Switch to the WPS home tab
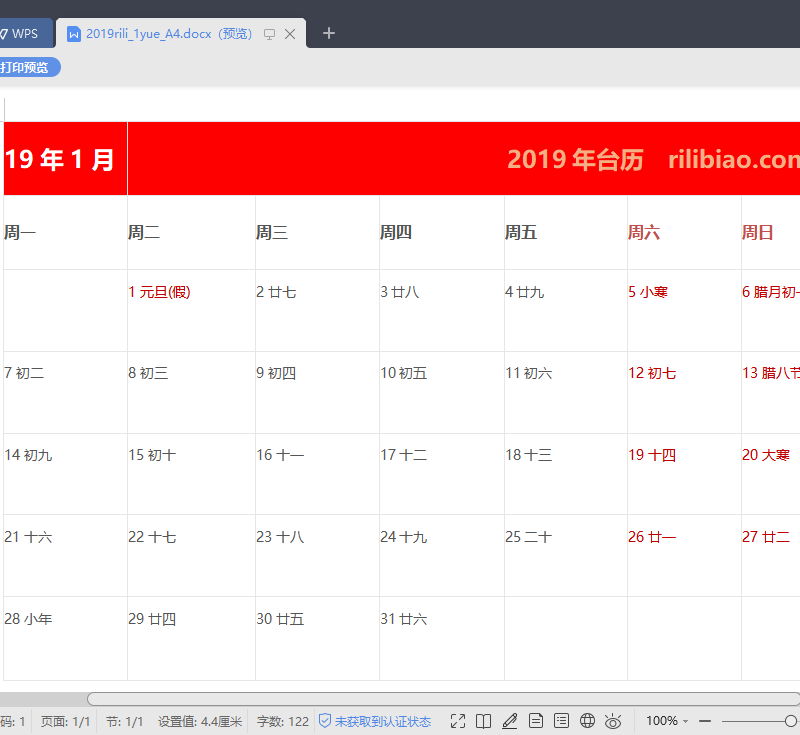Image resolution: width=800 pixels, height=735 pixels. (24, 34)
